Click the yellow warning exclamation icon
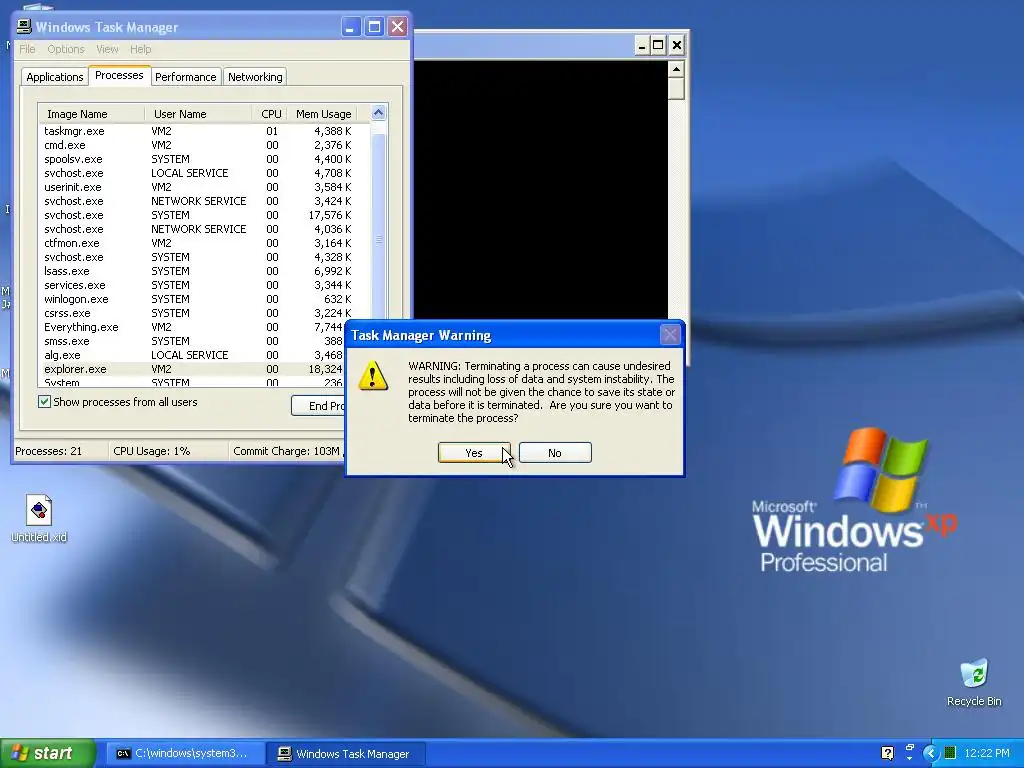1024x768 pixels. (373, 376)
